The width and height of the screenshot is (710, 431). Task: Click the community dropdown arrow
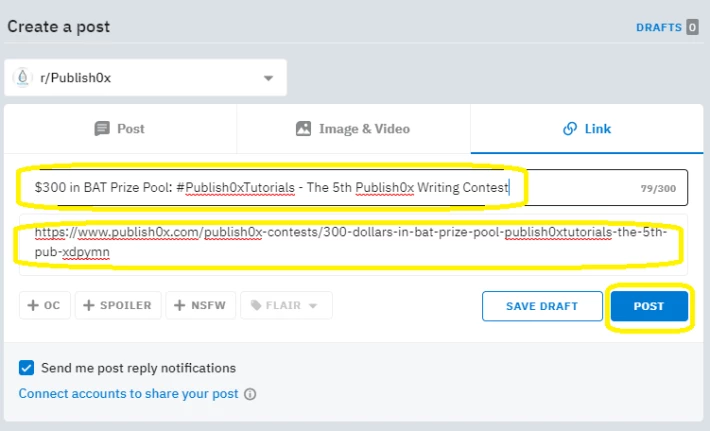[269, 78]
